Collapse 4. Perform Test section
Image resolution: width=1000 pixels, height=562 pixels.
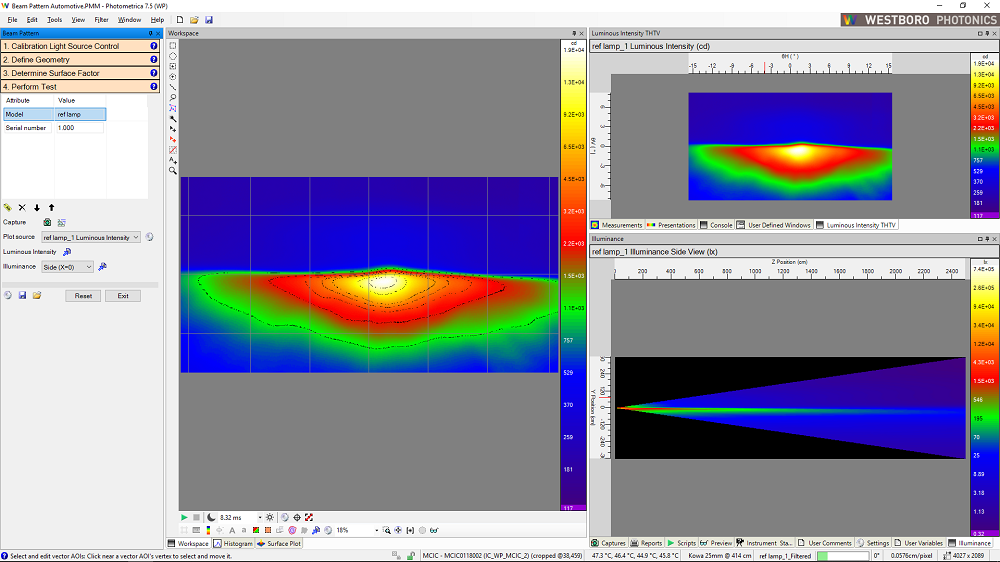pos(80,87)
